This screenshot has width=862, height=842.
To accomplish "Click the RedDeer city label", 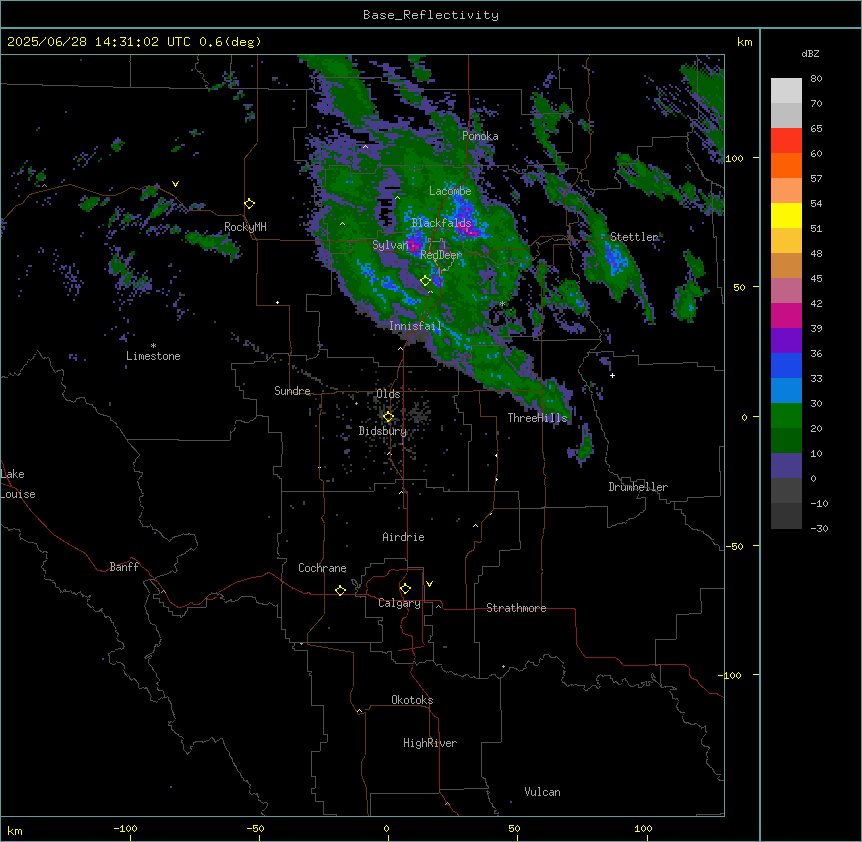I will [x=441, y=255].
